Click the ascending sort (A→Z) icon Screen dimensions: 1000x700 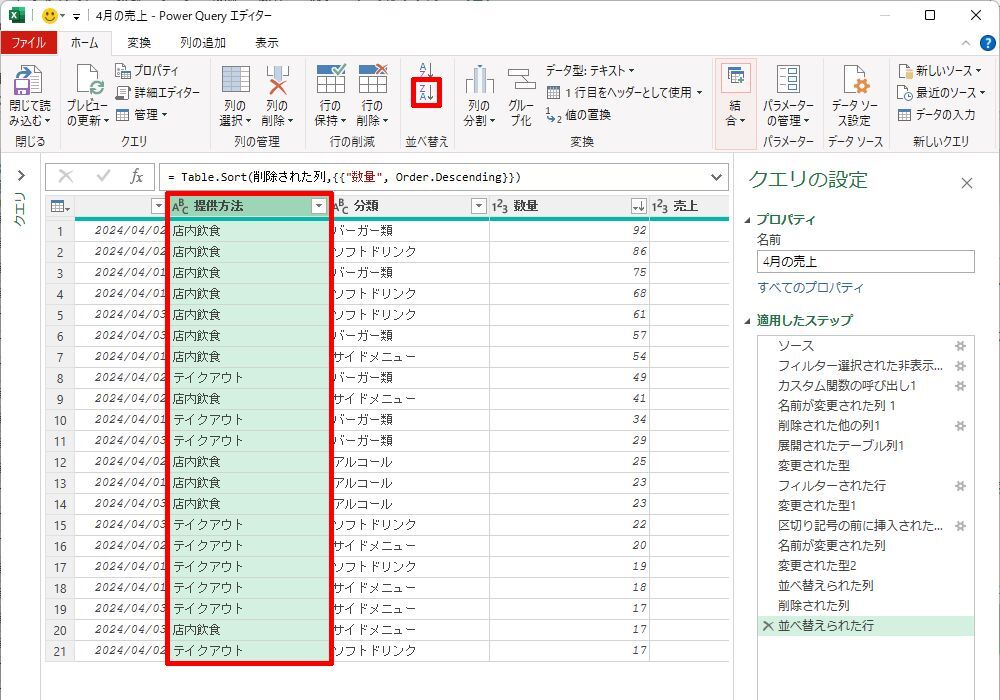point(426,70)
